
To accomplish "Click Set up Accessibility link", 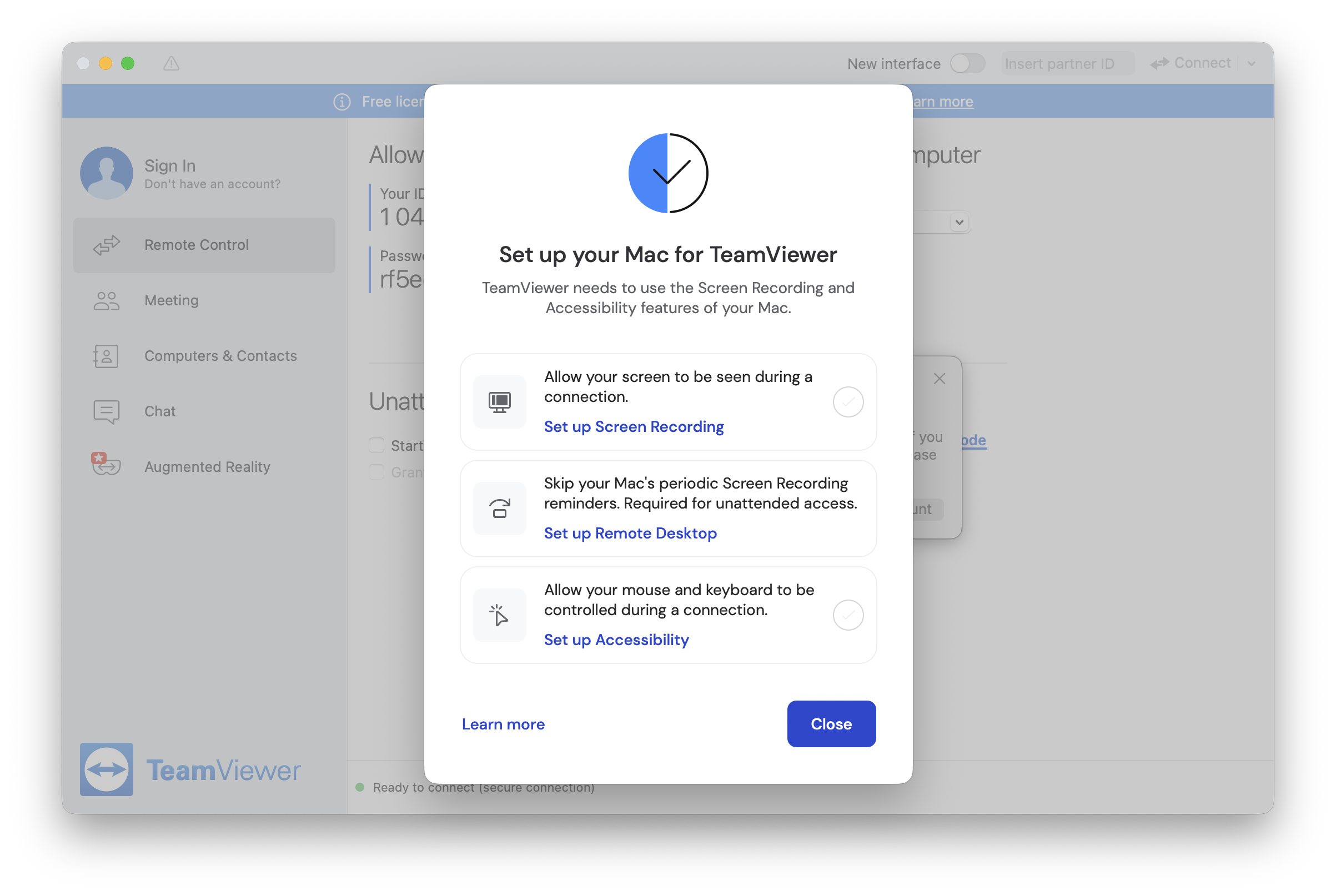I will pyautogui.click(x=616, y=640).
